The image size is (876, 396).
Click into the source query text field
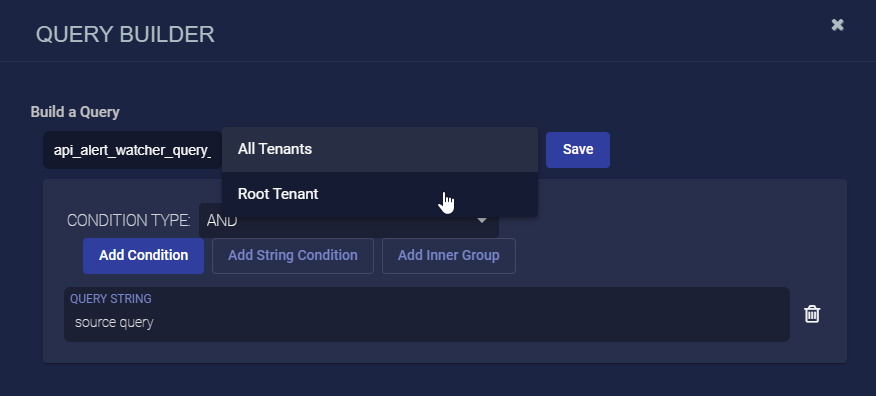[427, 323]
